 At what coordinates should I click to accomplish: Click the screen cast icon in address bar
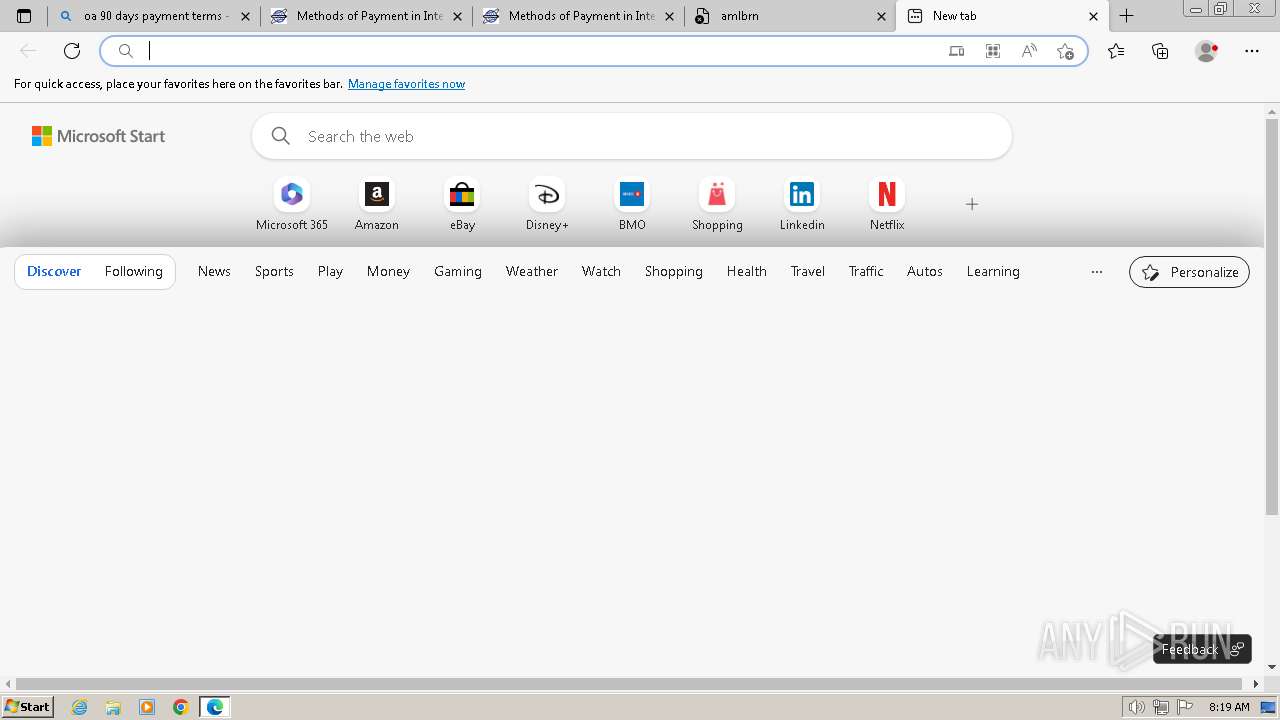[957, 51]
